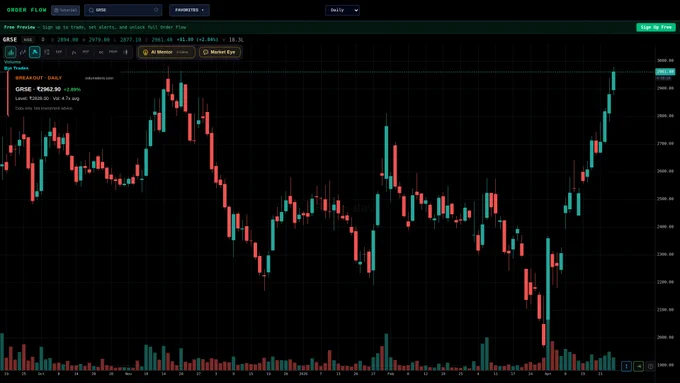
Task: Open the fx indicators icon
Action: click(x=74, y=52)
